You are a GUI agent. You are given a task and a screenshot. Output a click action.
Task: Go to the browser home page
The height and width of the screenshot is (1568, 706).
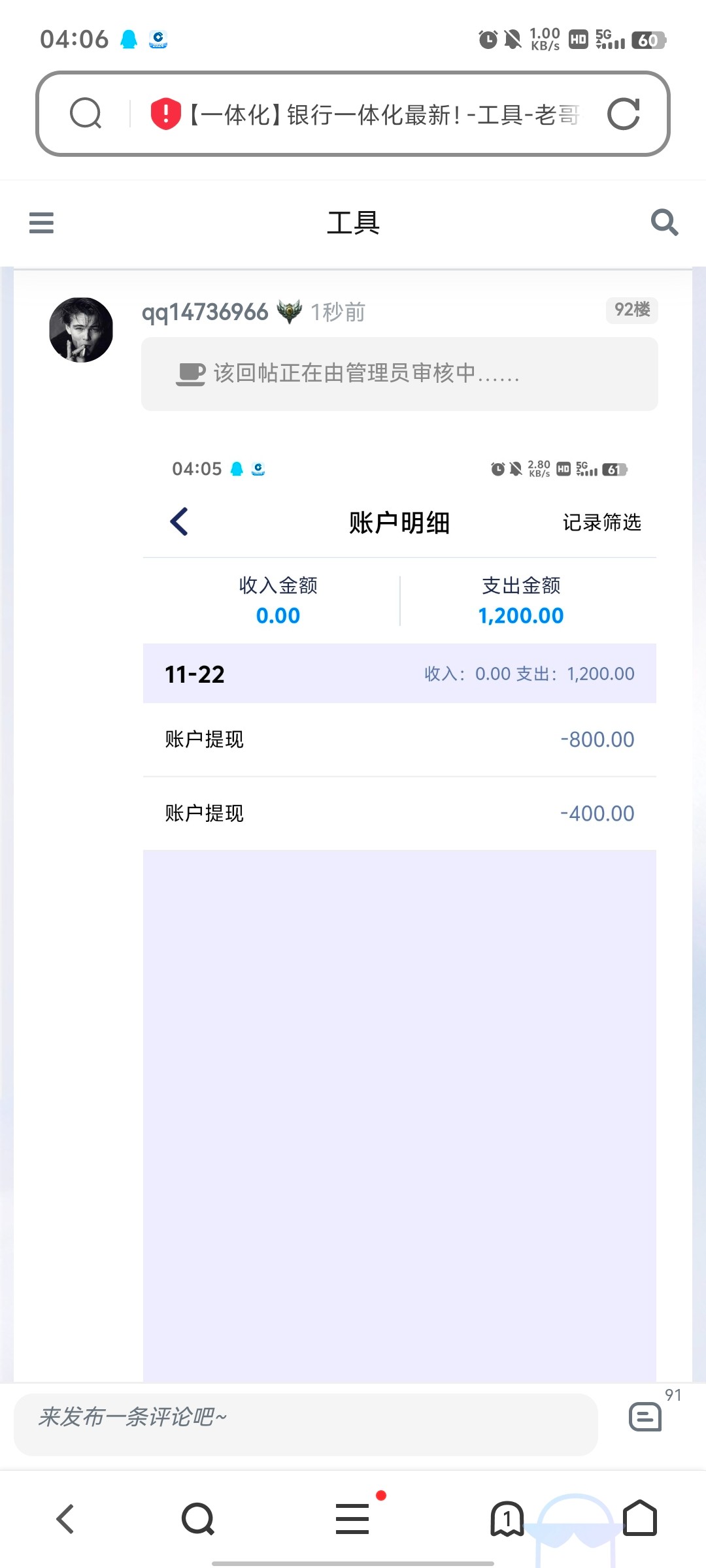(640, 1518)
